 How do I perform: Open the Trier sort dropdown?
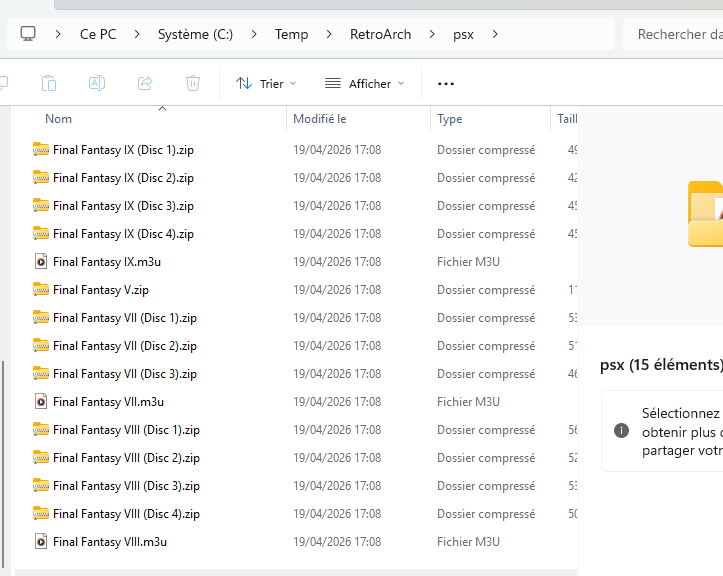[x=266, y=83]
